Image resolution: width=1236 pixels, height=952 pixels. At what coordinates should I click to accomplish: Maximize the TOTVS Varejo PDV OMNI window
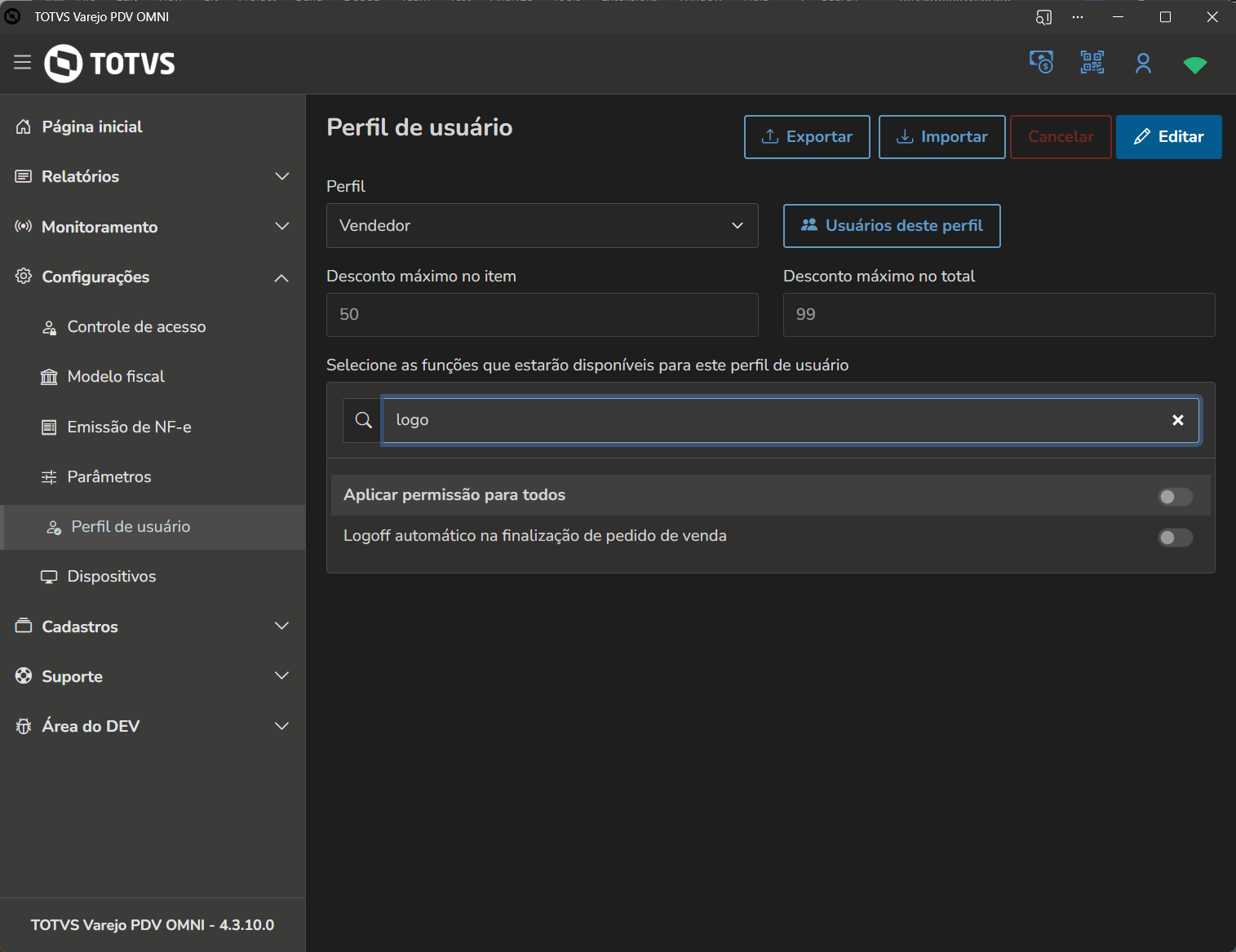point(1166,17)
